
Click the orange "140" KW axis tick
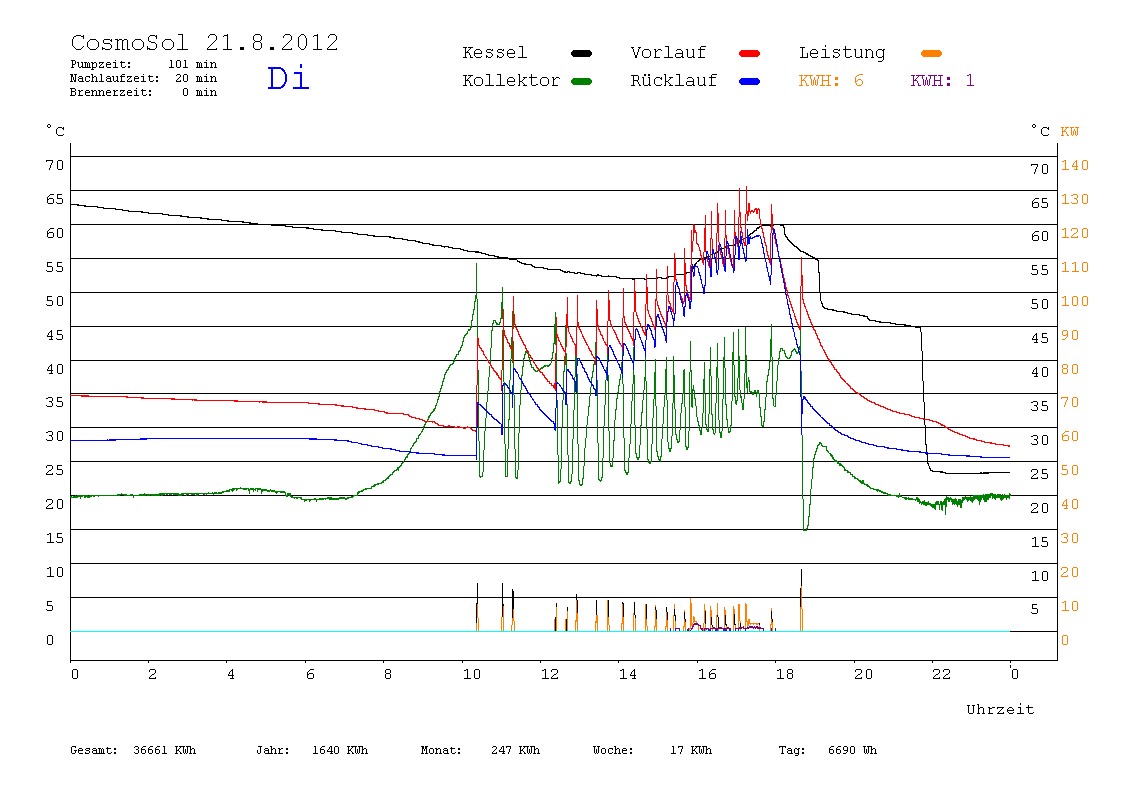point(1075,165)
